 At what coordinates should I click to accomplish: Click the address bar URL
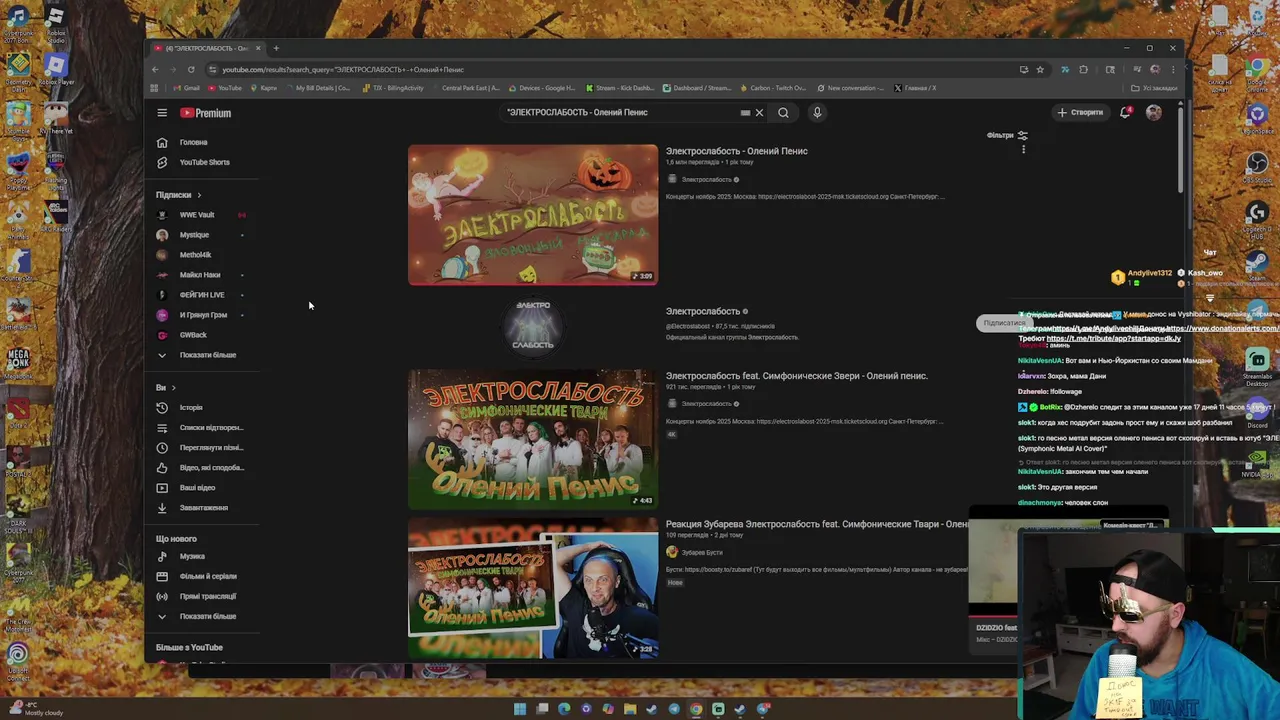[343, 70]
